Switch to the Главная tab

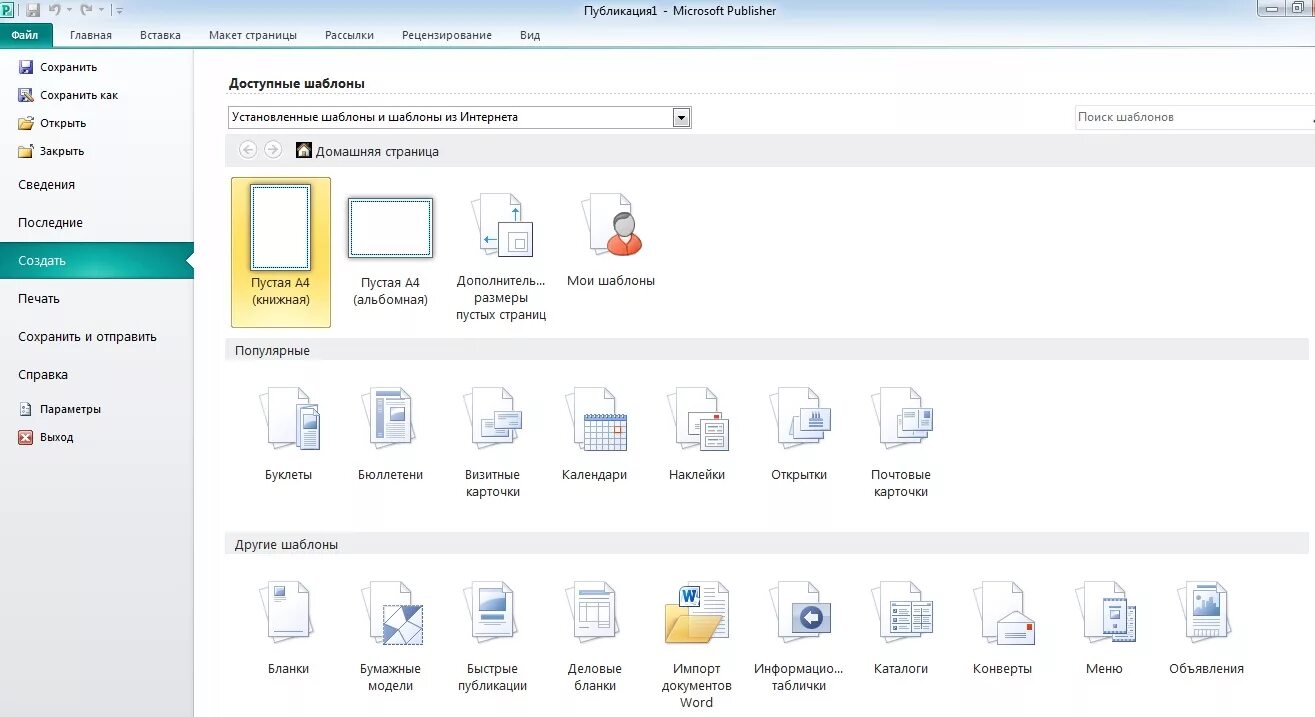click(91, 34)
